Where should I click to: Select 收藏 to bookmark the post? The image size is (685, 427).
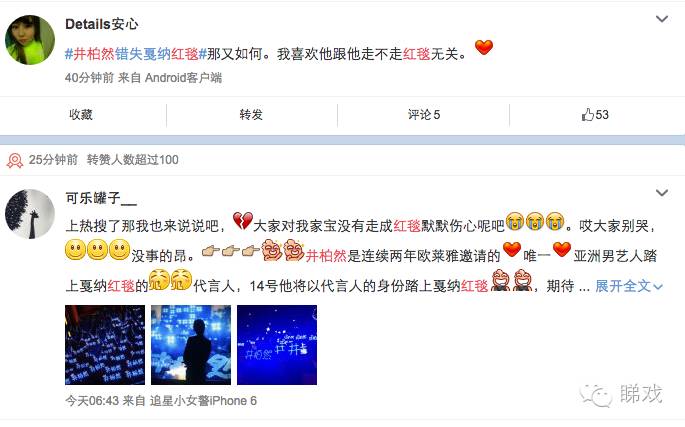point(81,115)
